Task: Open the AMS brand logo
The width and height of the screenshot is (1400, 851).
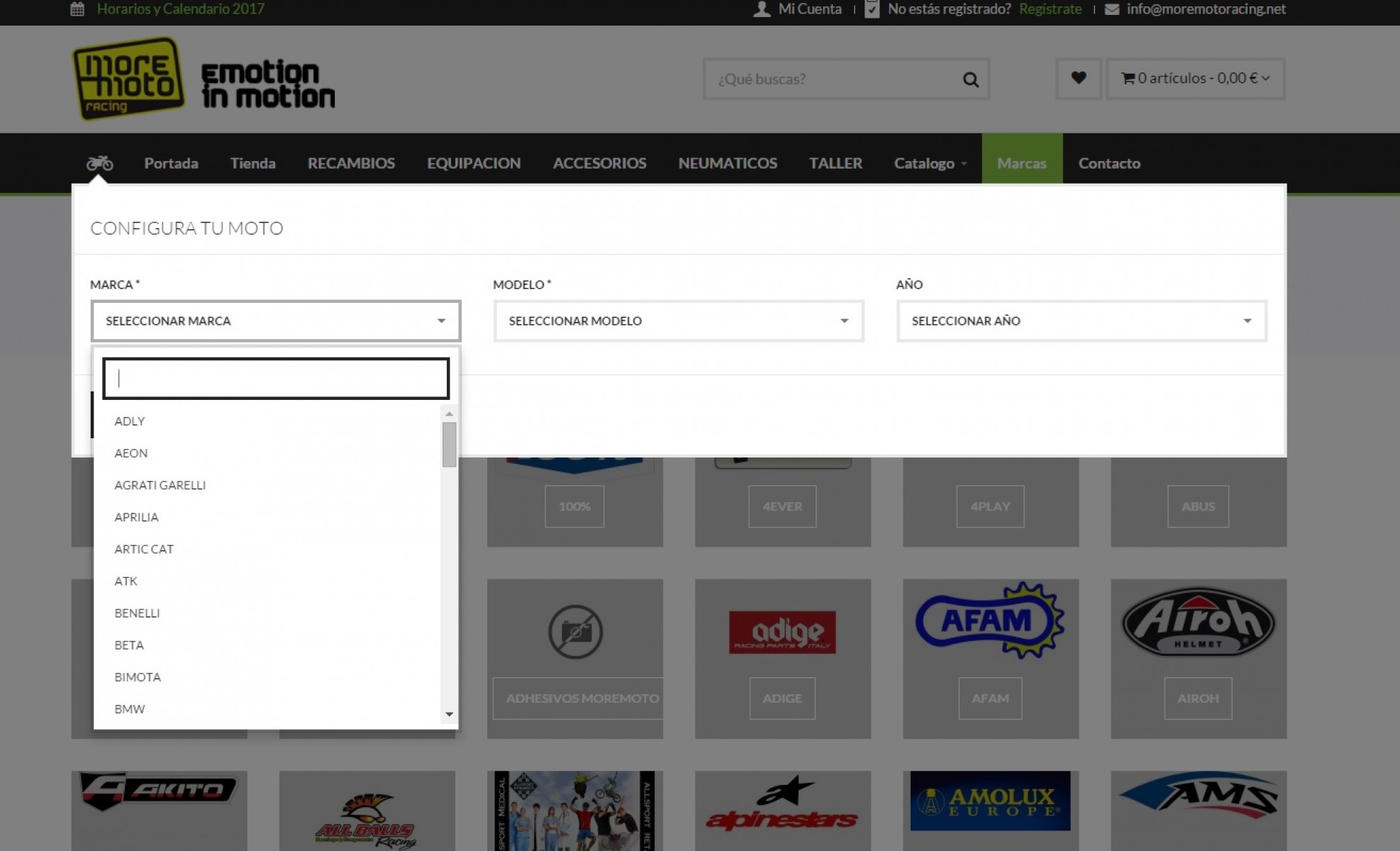Action: (x=1198, y=795)
